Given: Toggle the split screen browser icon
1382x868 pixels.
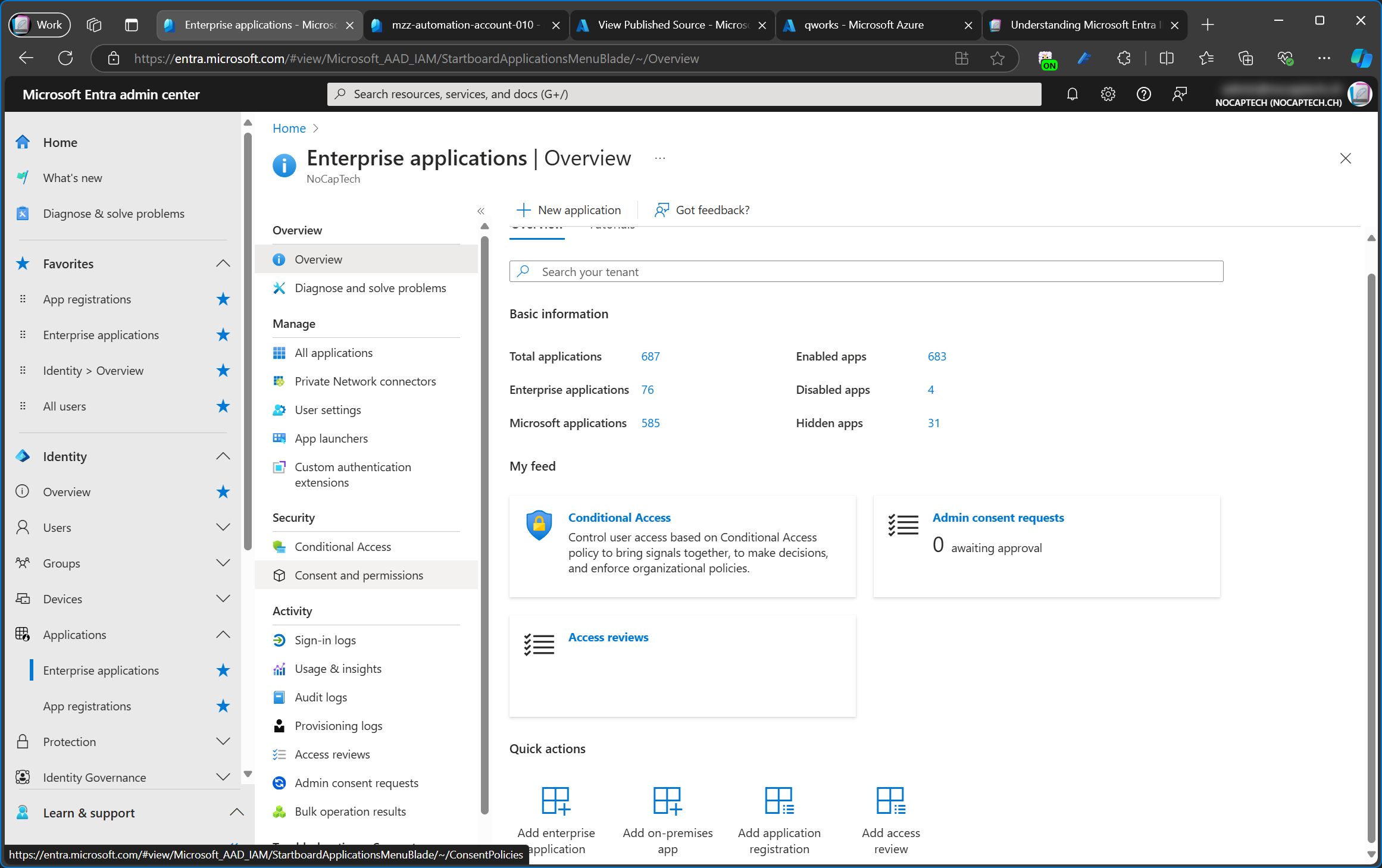Looking at the screenshot, I should (x=1167, y=58).
